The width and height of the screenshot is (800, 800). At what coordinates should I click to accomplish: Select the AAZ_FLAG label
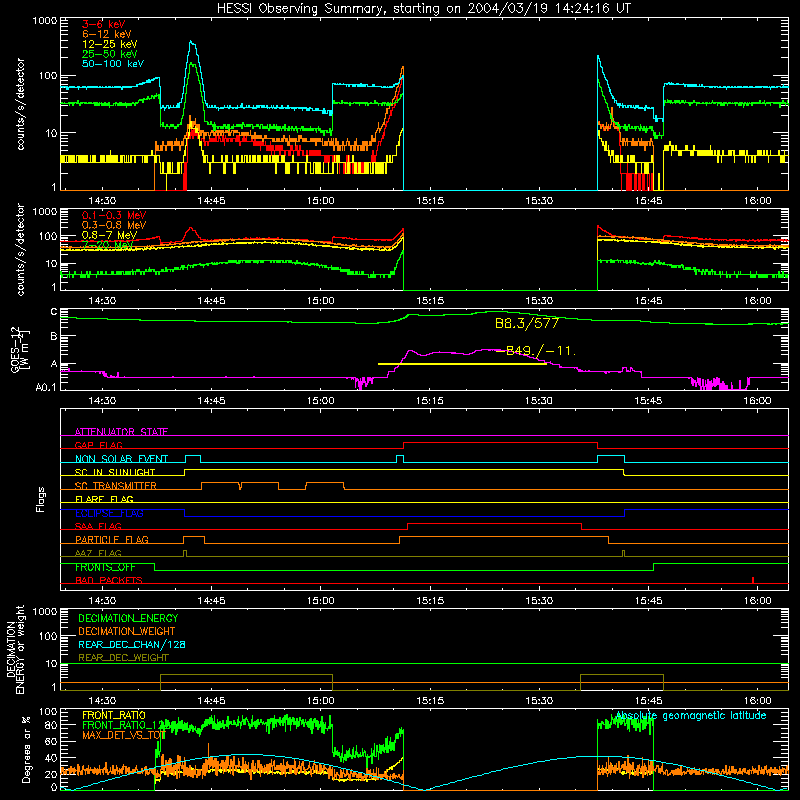coord(98,553)
